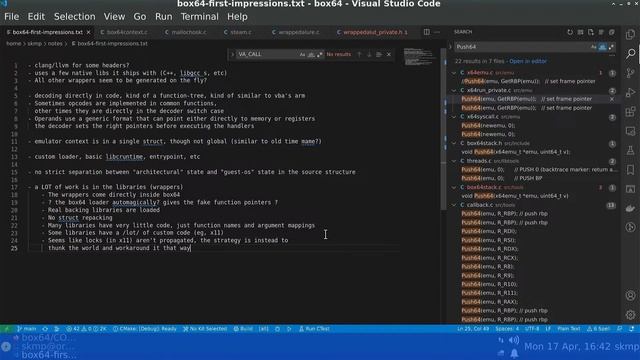
Task: Click No Kit Selected in status bar
Action: click(205, 329)
